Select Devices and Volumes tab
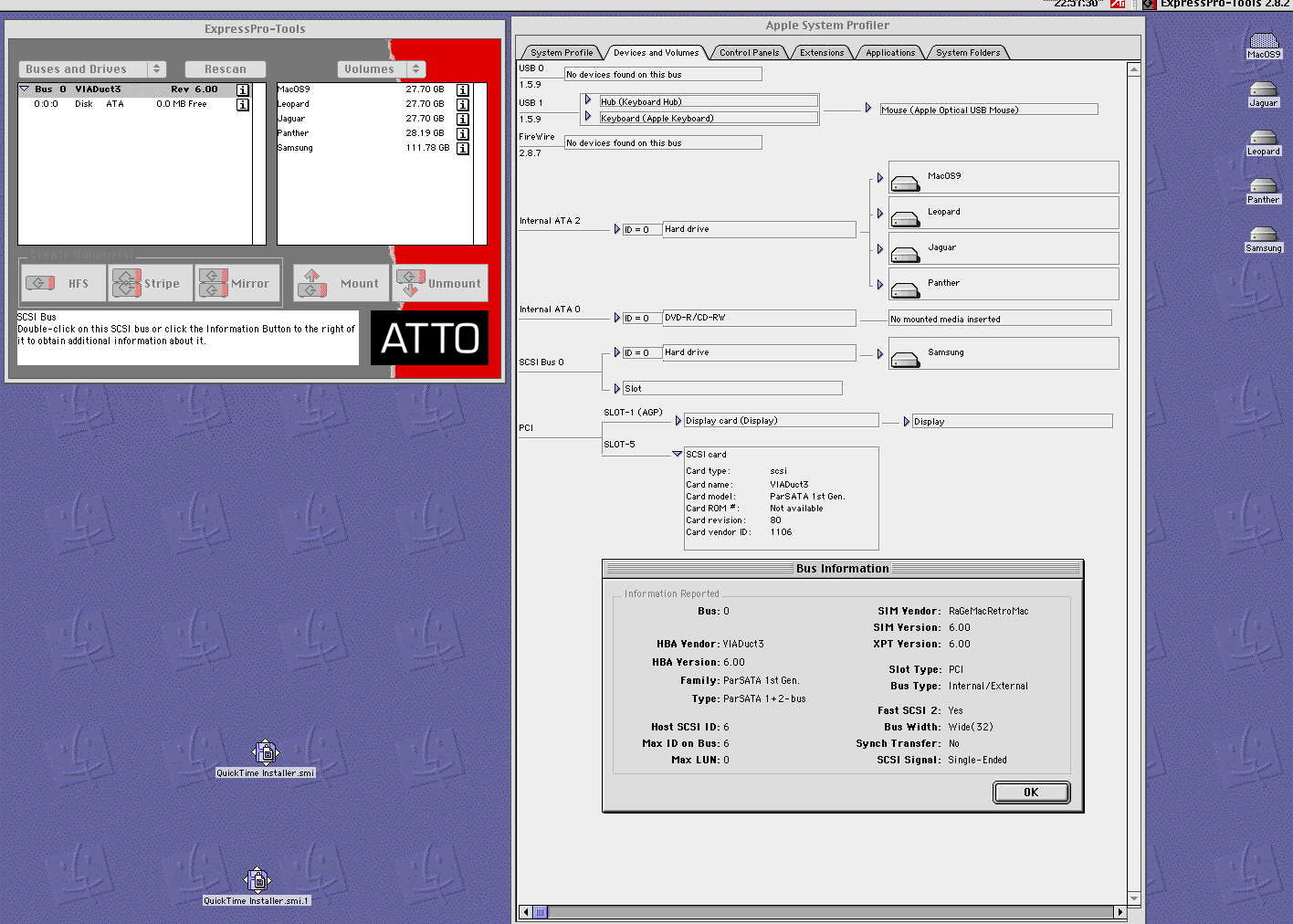This screenshot has height=924, width=1293. (x=656, y=53)
